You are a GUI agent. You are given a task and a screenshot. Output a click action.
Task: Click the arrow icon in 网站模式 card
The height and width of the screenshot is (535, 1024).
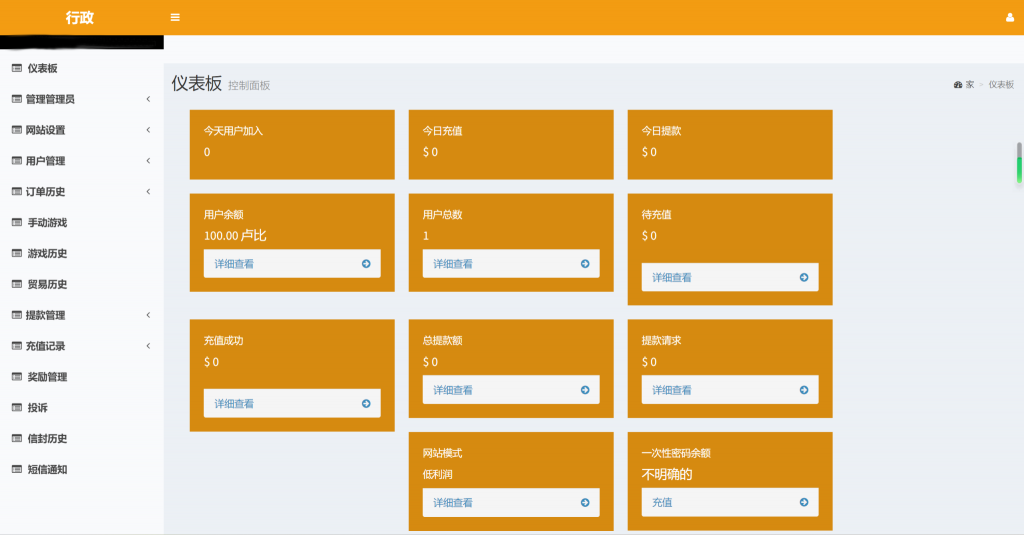[585, 503]
